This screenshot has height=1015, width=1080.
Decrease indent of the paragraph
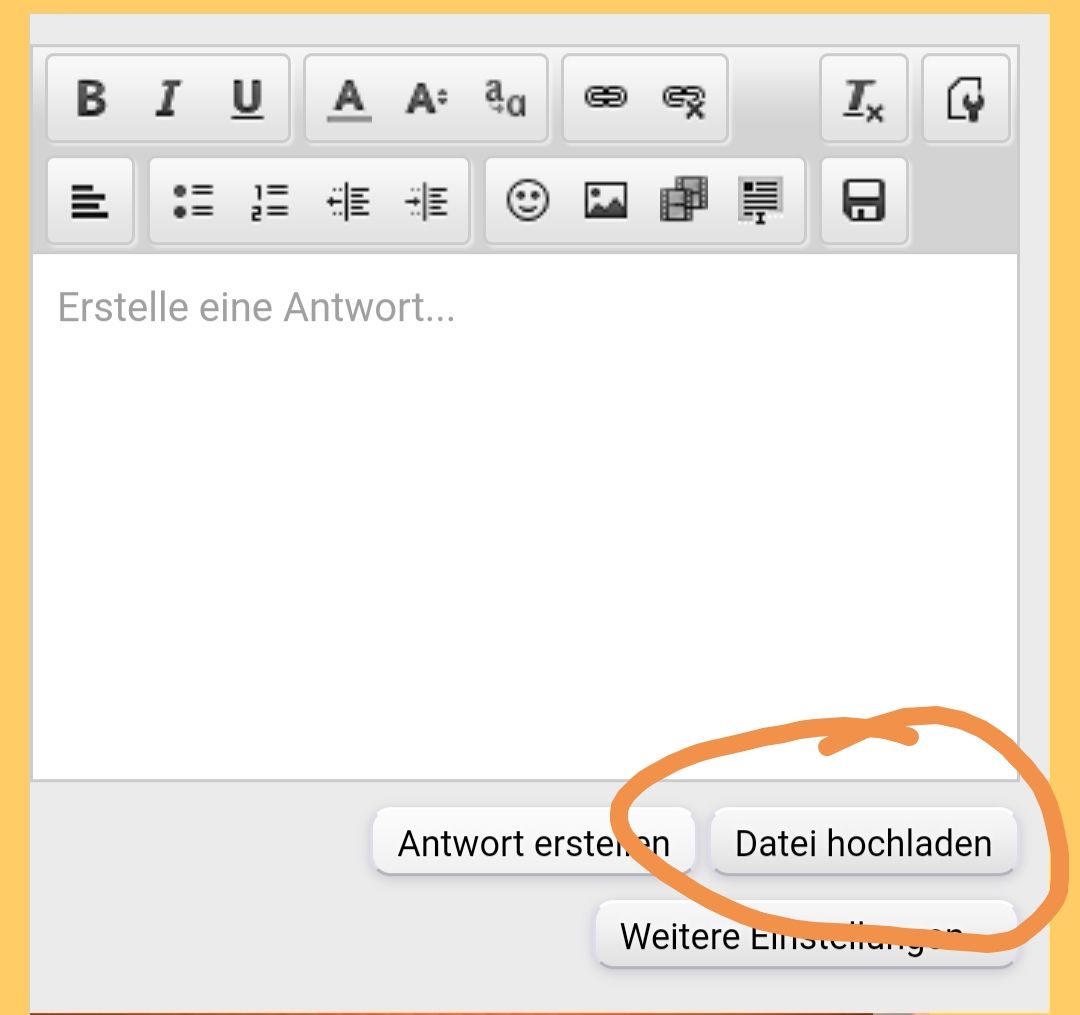click(348, 201)
